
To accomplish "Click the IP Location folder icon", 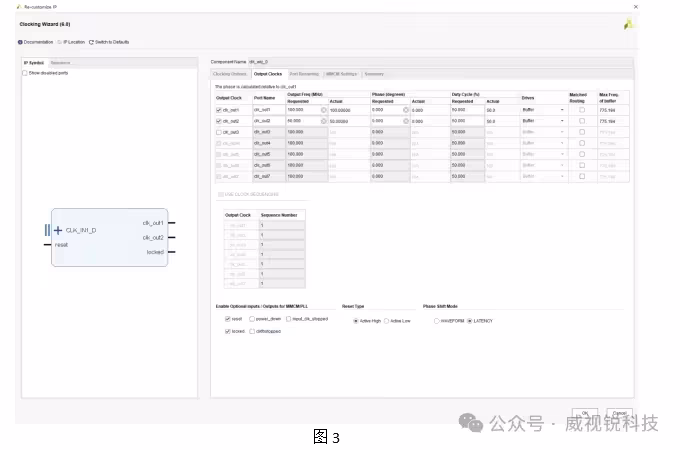I will pyautogui.click(x=60, y=42).
